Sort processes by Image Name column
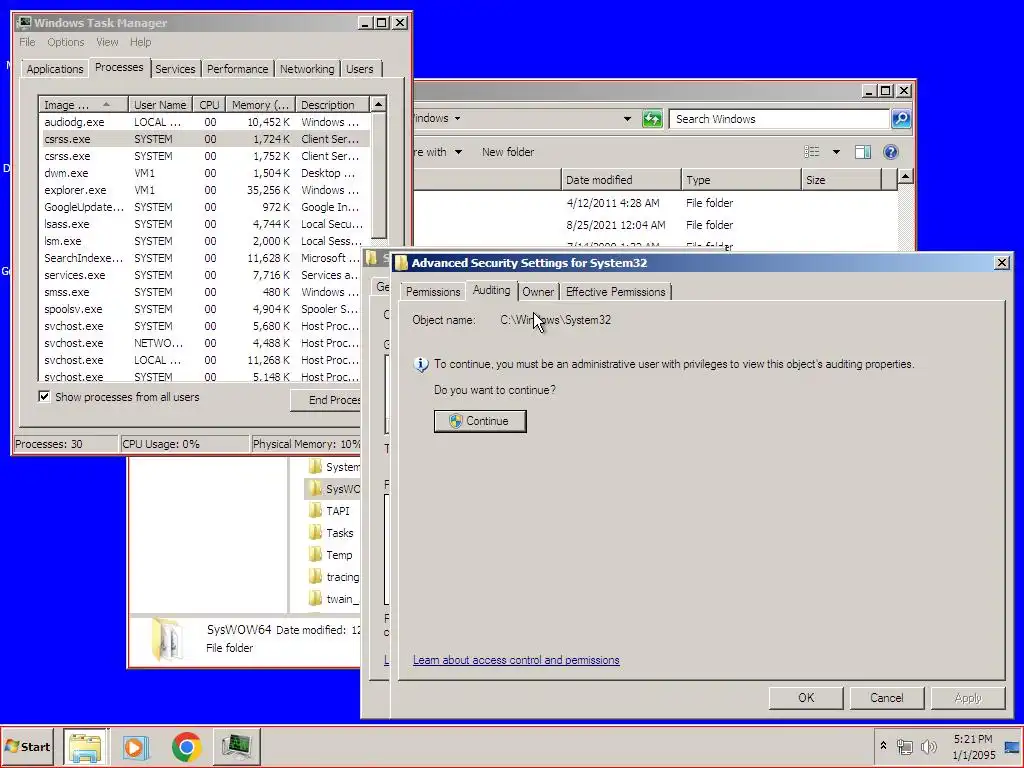This screenshot has width=1024, height=768. (x=83, y=104)
